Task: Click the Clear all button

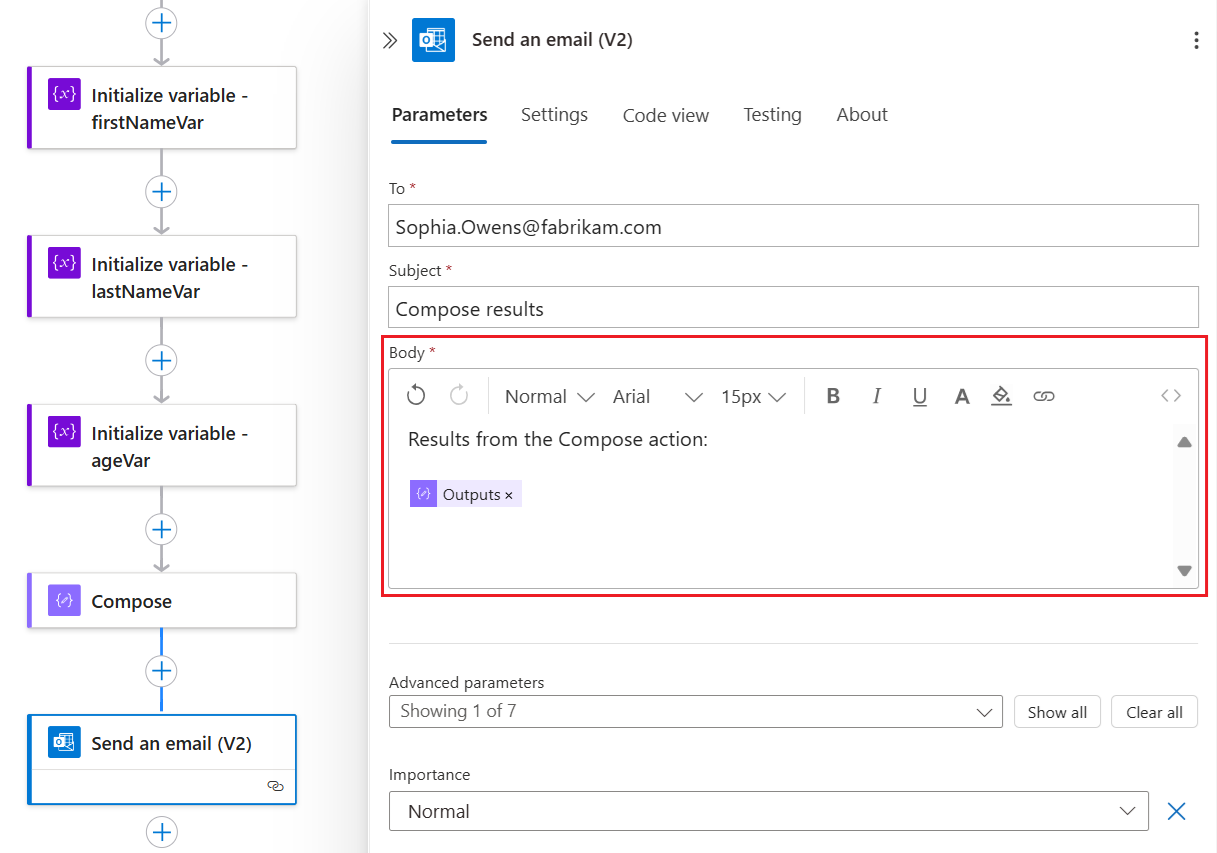Action: tap(1154, 712)
